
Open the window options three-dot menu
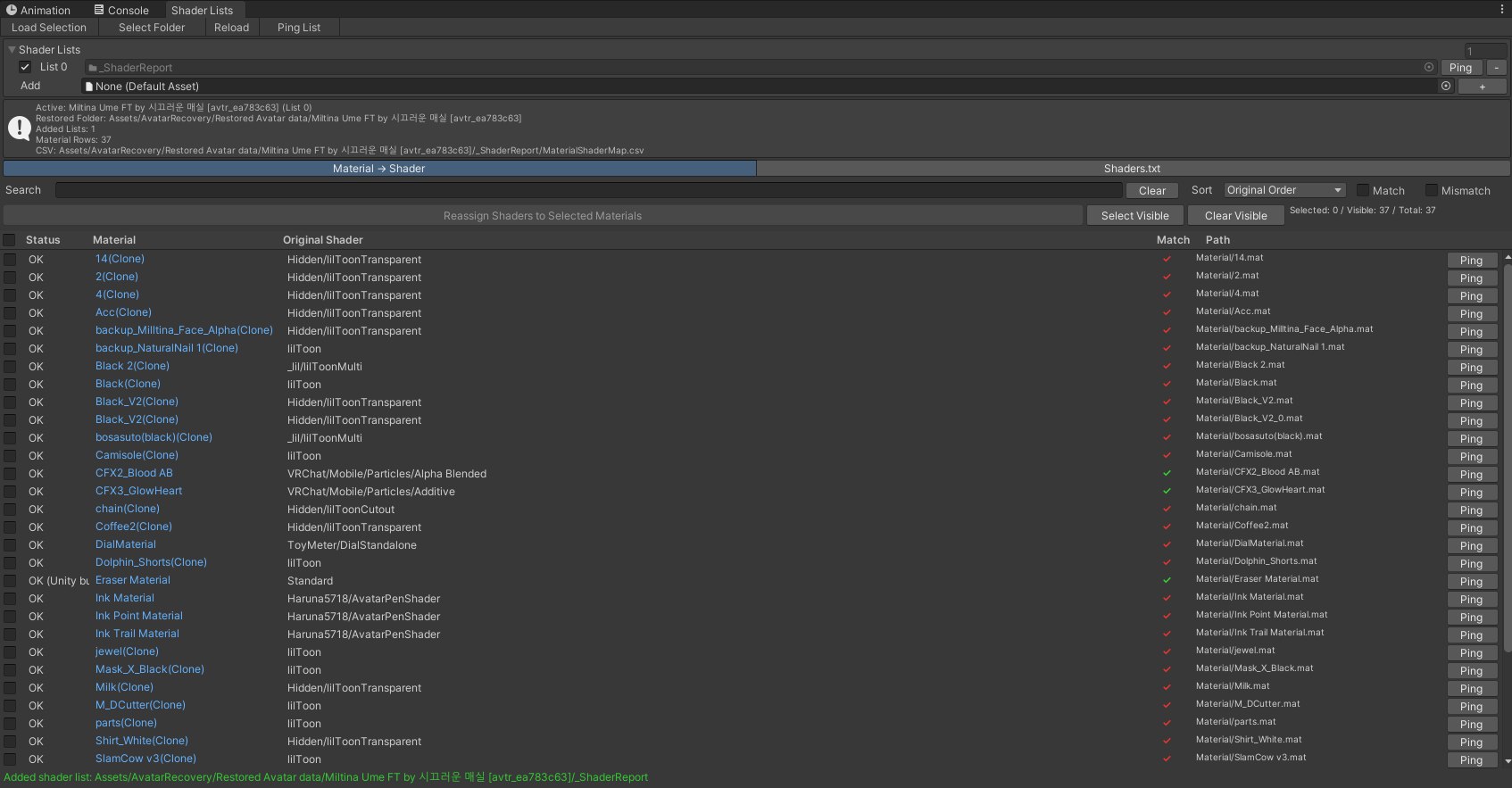point(1502,10)
